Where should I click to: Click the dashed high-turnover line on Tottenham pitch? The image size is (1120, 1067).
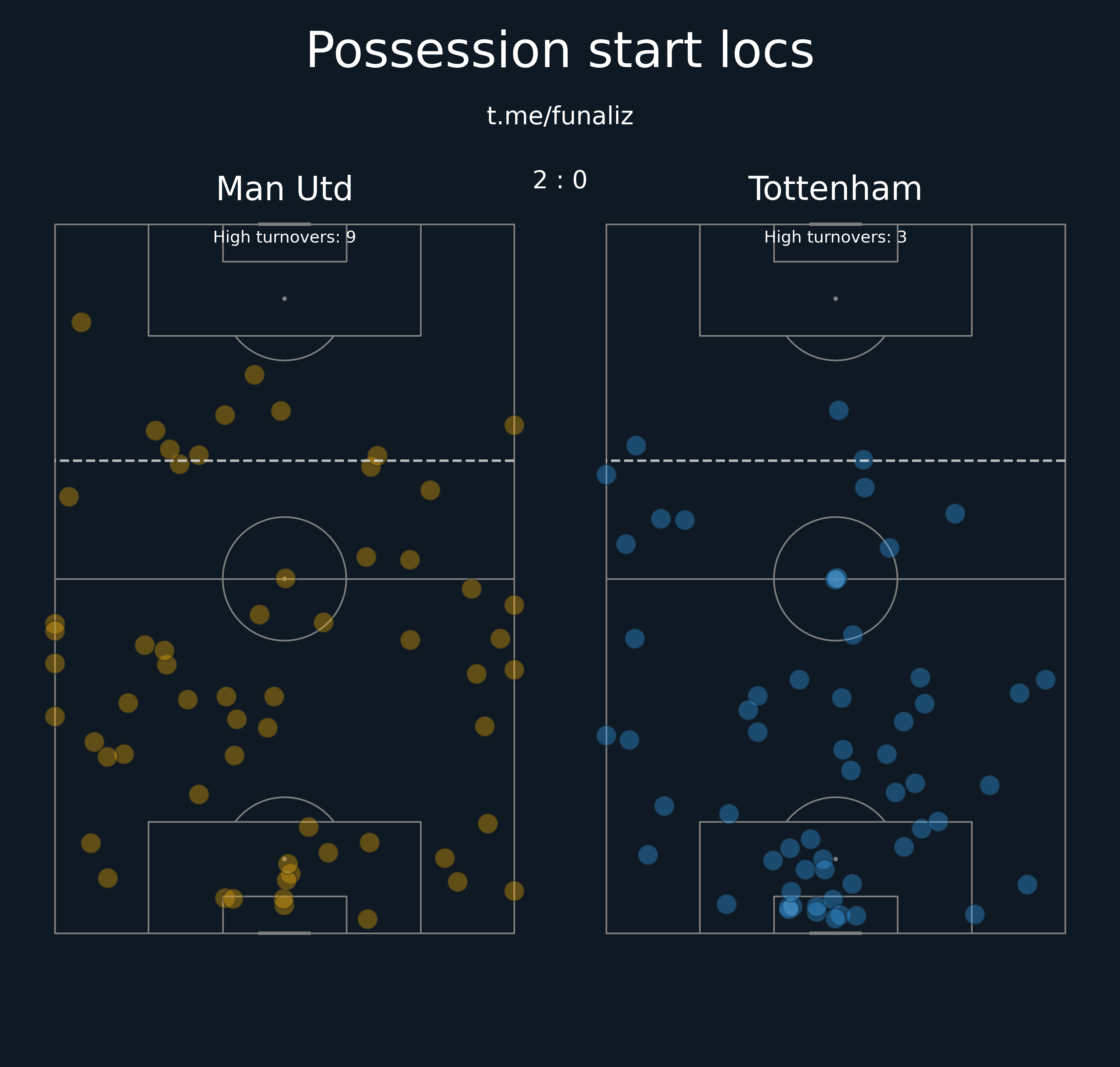pos(967,461)
